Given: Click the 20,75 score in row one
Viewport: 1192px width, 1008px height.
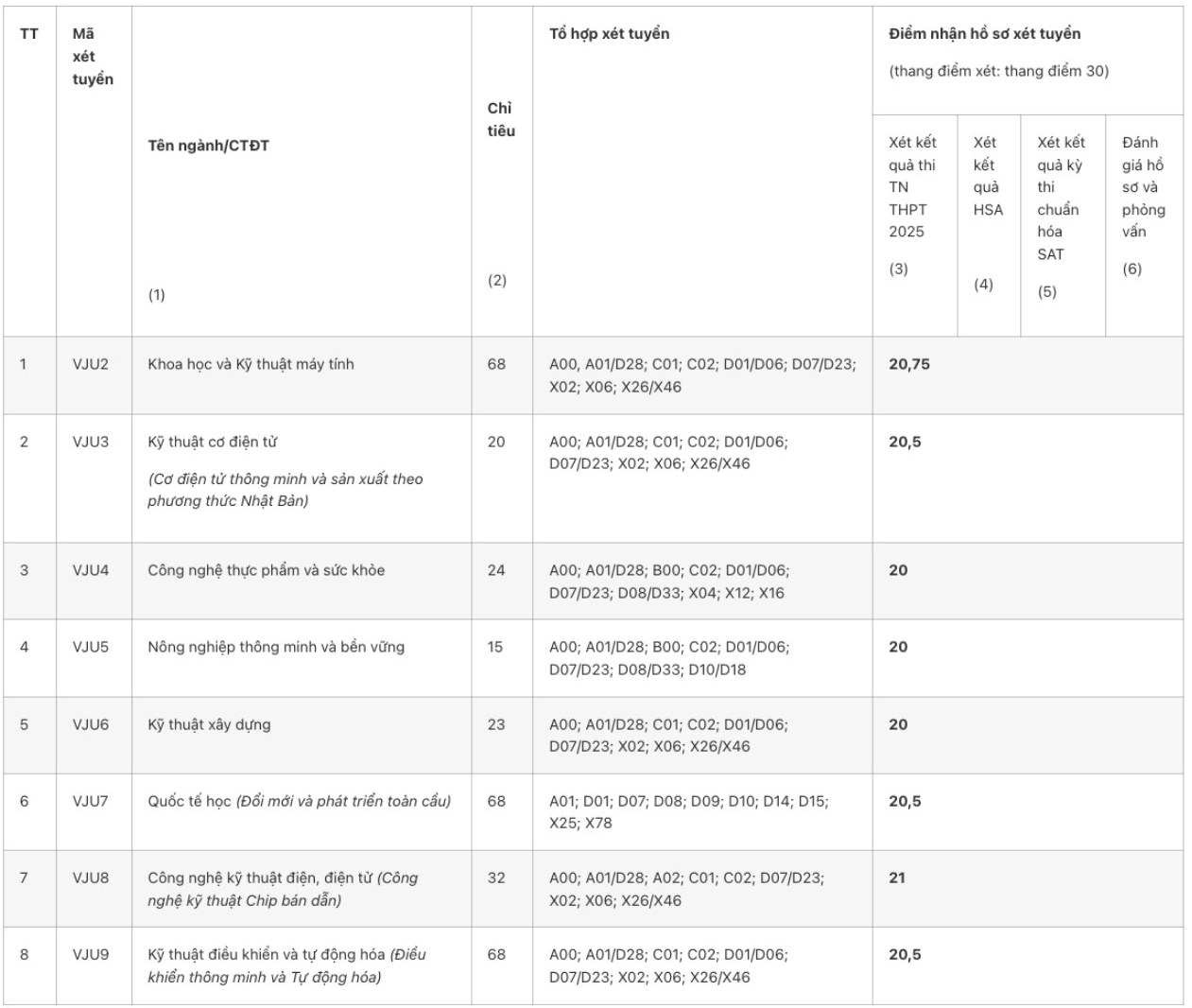Looking at the screenshot, I should click(909, 364).
